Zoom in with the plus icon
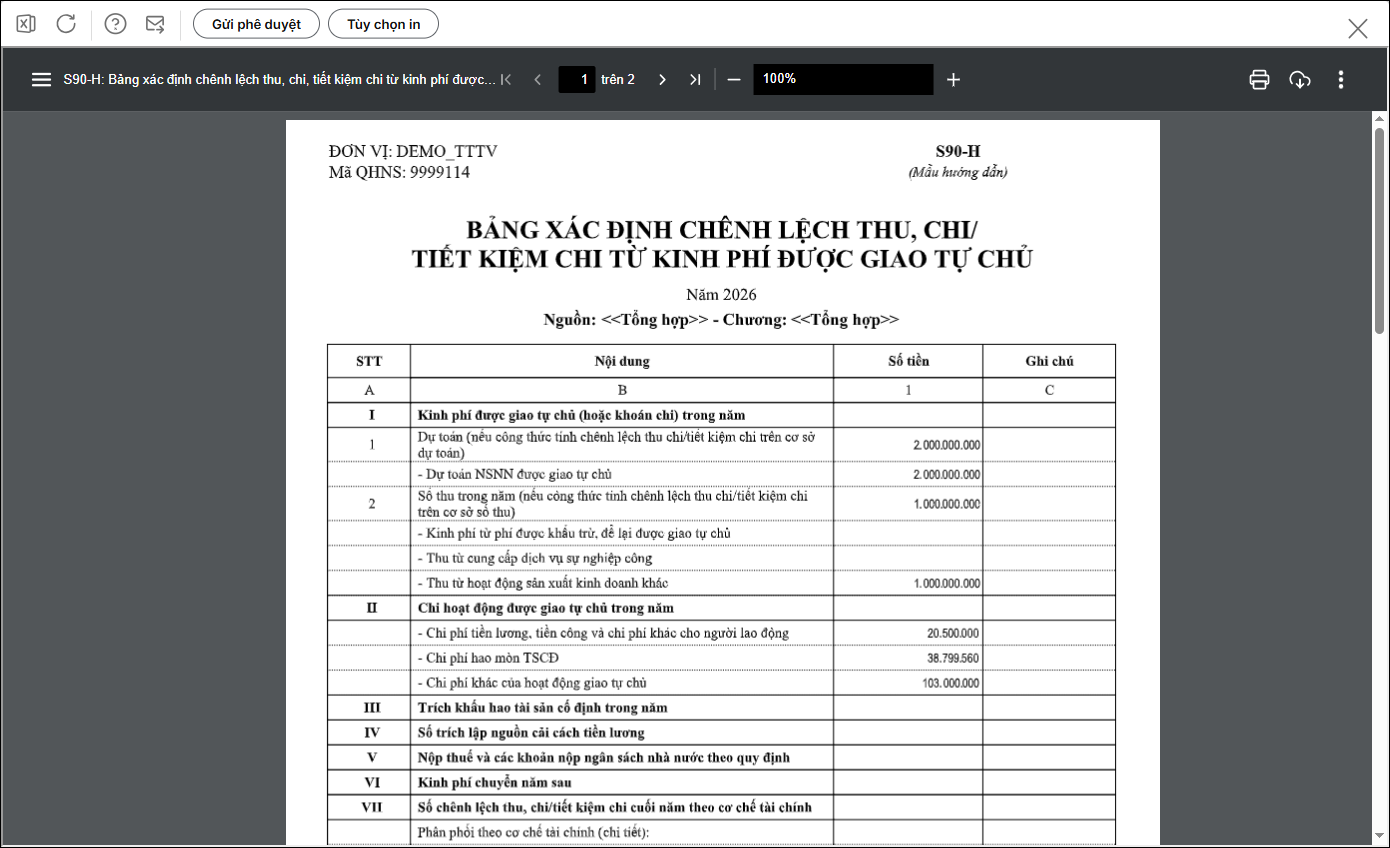 click(953, 80)
